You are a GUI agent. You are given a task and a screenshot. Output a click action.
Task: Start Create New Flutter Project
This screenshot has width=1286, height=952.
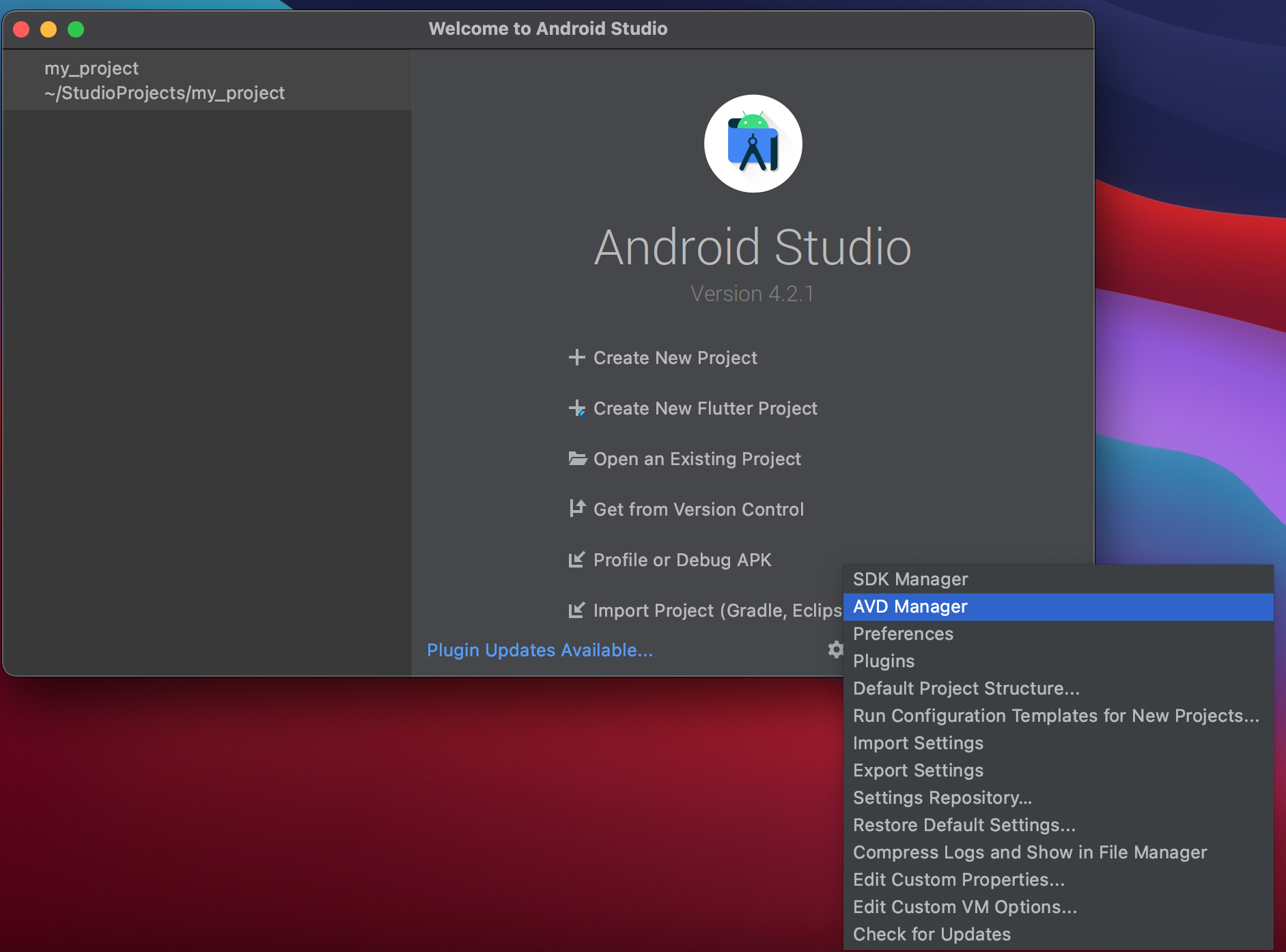705,408
